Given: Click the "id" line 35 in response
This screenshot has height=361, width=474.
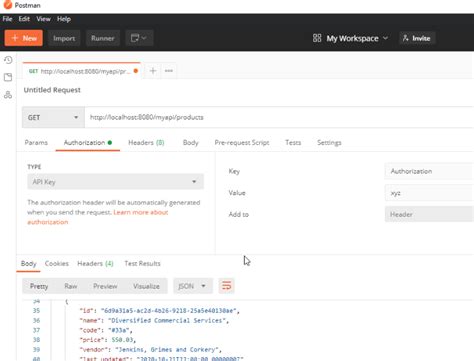Looking at the screenshot, I should [160, 311].
